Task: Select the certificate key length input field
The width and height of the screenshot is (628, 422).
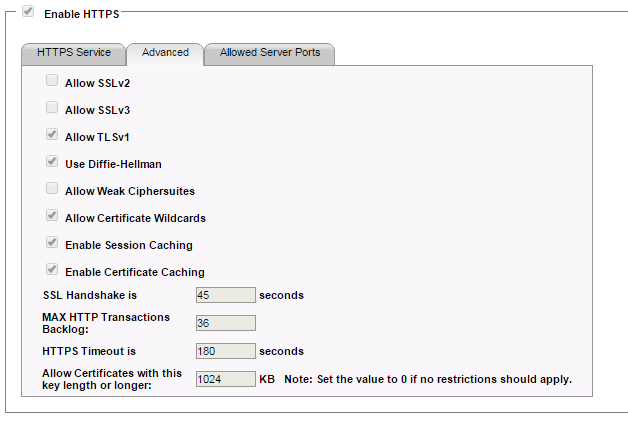Action: [x=225, y=379]
